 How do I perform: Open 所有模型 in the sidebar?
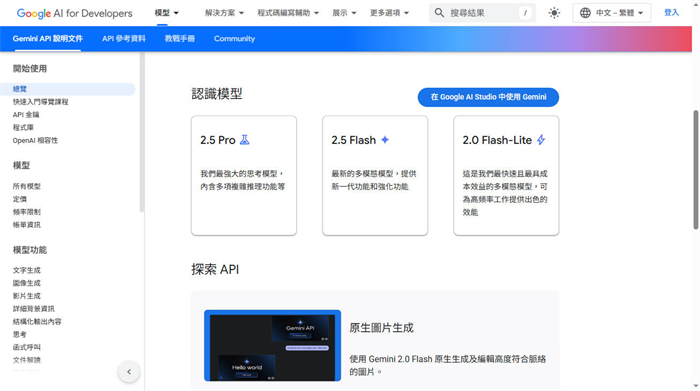click(27, 186)
